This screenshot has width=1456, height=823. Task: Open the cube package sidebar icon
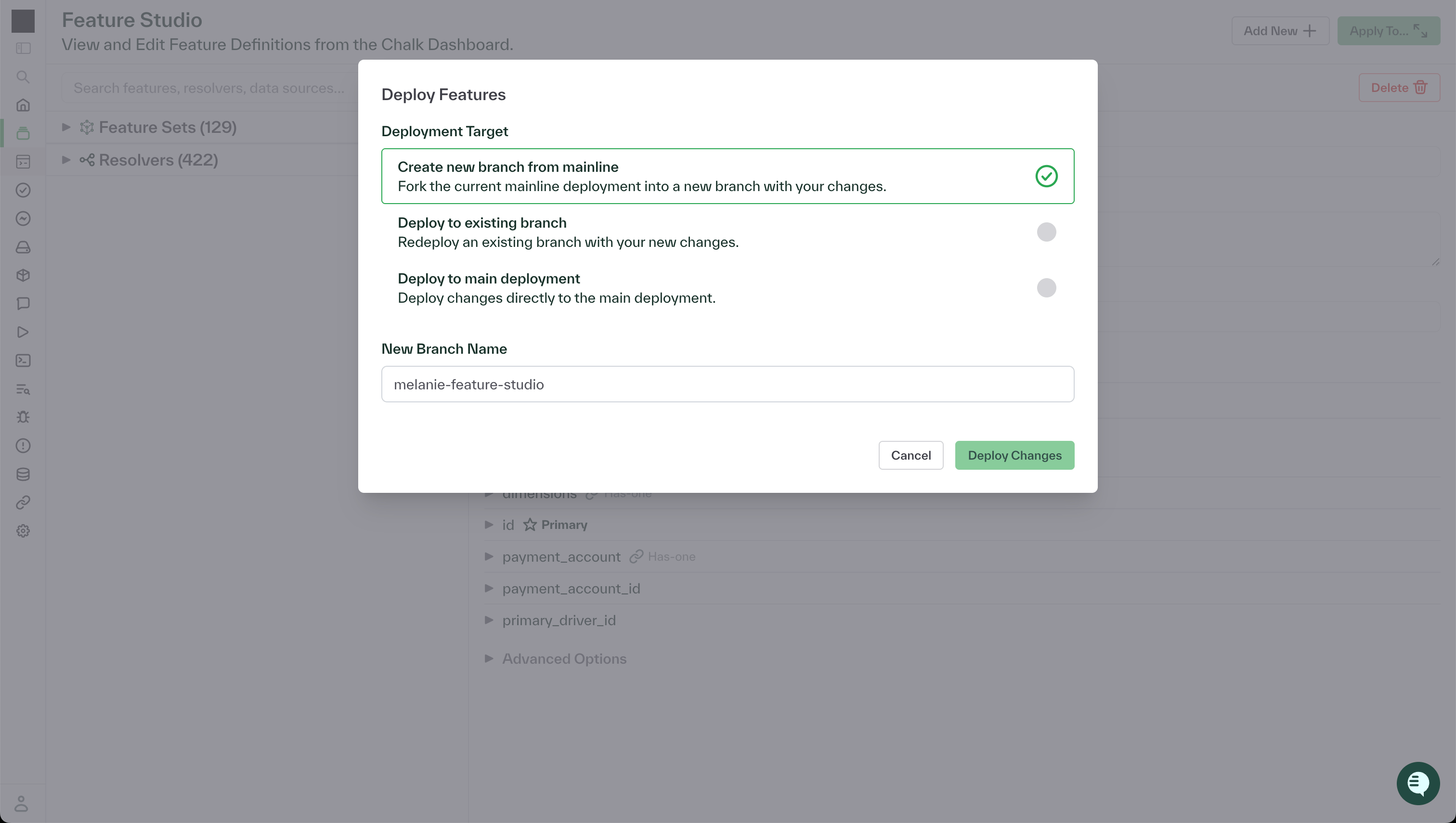click(x=23, y=275)
